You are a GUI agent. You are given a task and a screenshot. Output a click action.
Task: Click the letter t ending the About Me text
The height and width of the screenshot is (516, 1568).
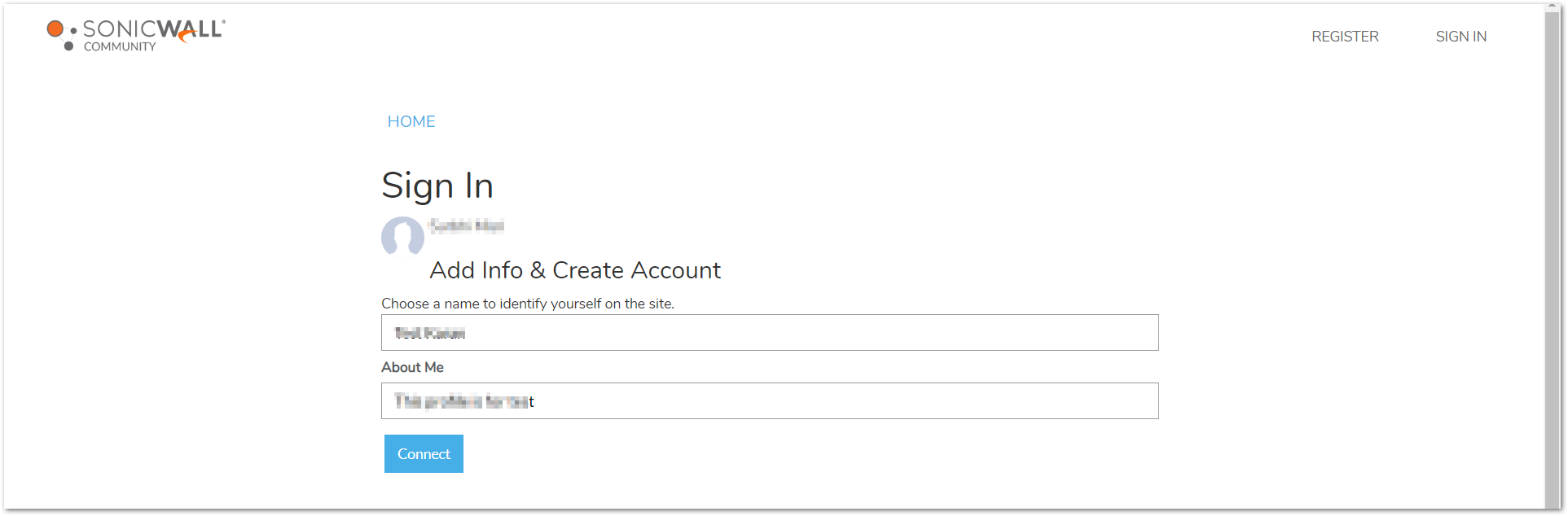pos(531,401)
